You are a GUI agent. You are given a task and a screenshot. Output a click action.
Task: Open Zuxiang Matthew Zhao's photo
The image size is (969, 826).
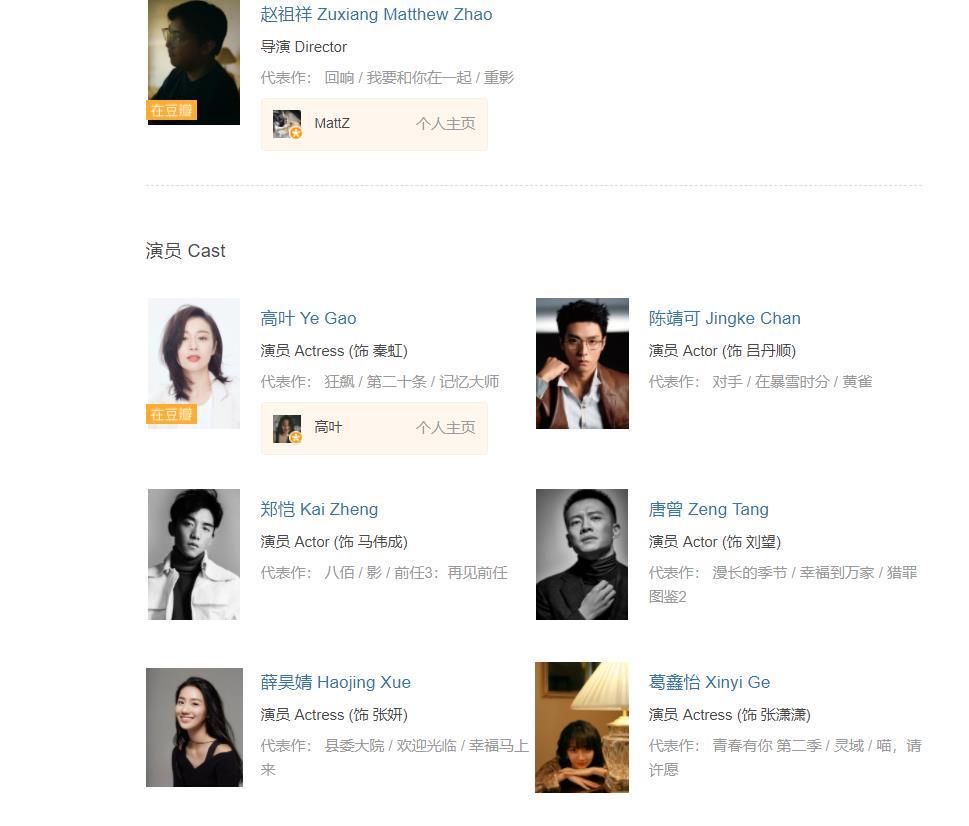[x=194, y=62]
